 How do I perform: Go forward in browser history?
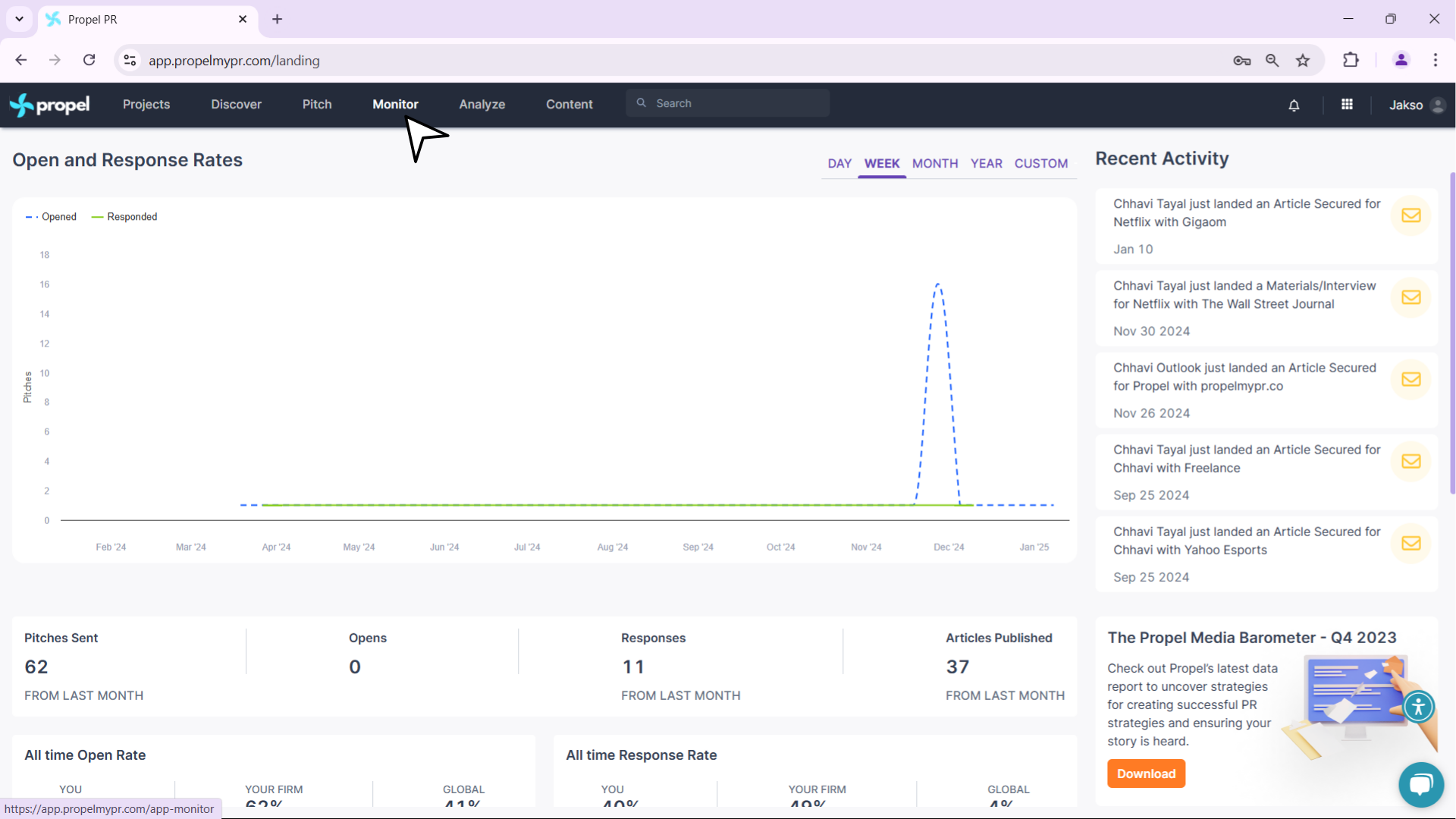(x=55, y=60)
